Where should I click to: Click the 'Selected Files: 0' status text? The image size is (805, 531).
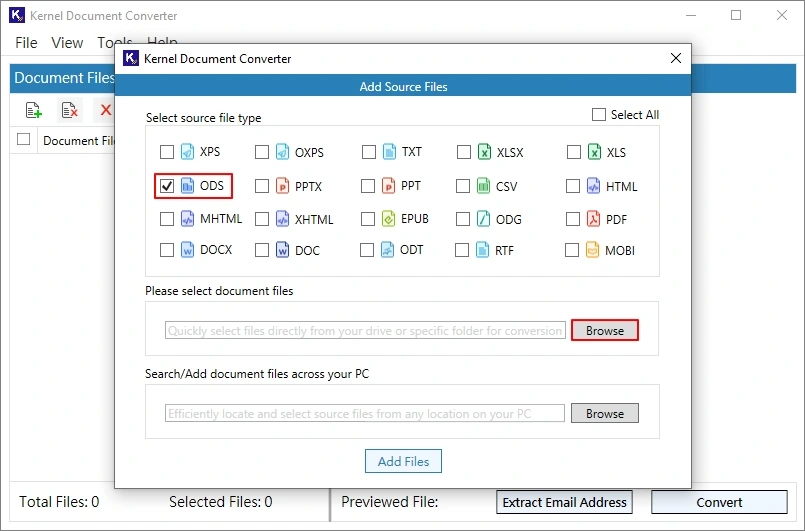(x=221, y=502)
